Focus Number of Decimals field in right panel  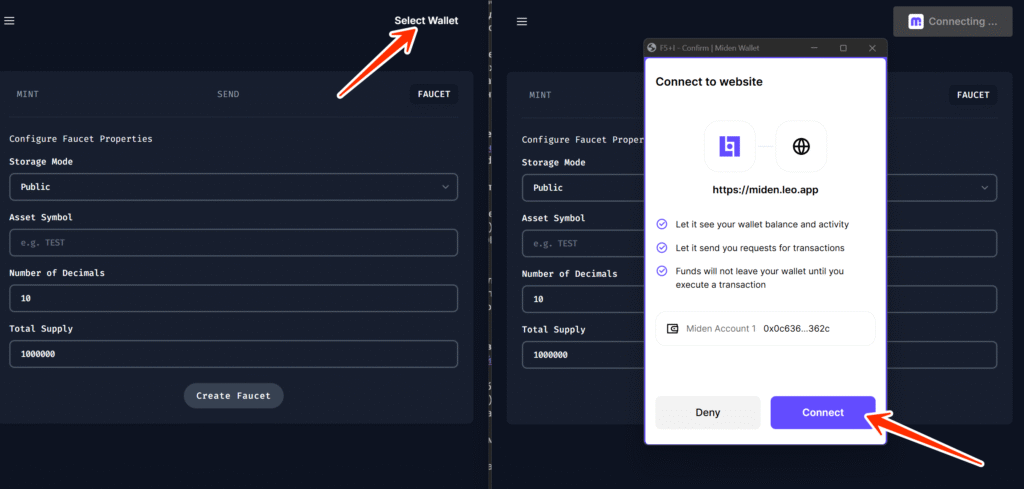click(759, 299)
